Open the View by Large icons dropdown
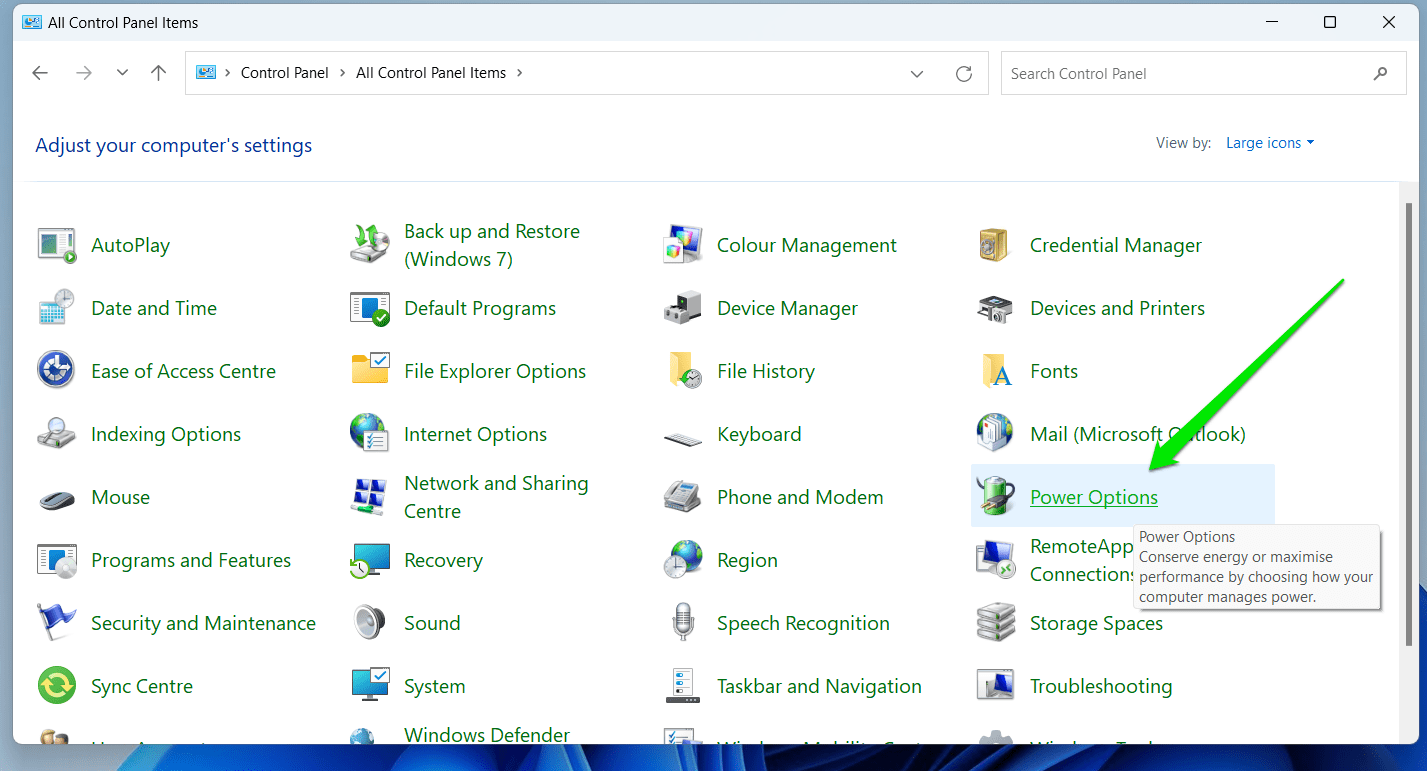 pos(1269,143)
